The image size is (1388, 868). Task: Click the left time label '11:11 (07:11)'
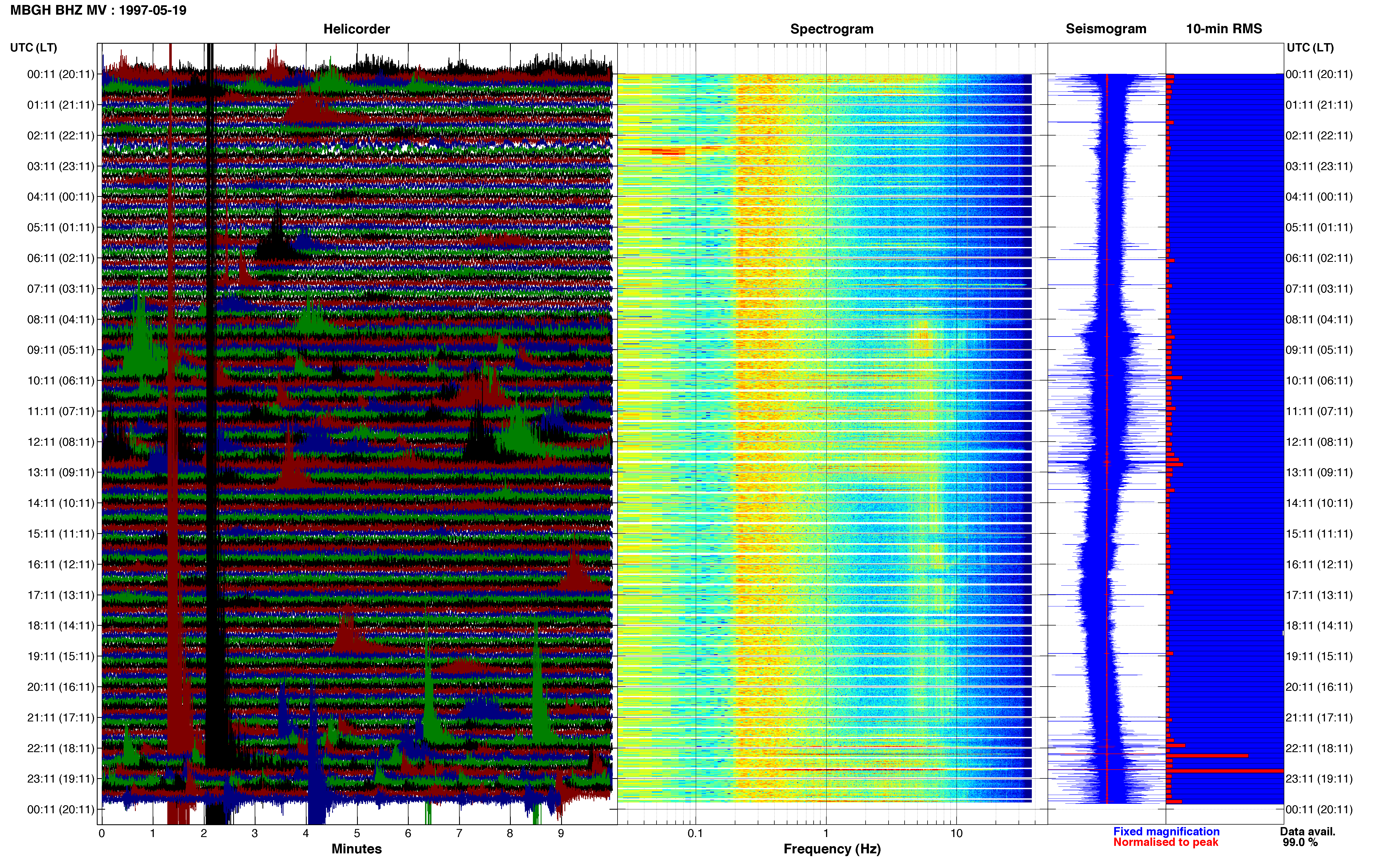point(61,412)
